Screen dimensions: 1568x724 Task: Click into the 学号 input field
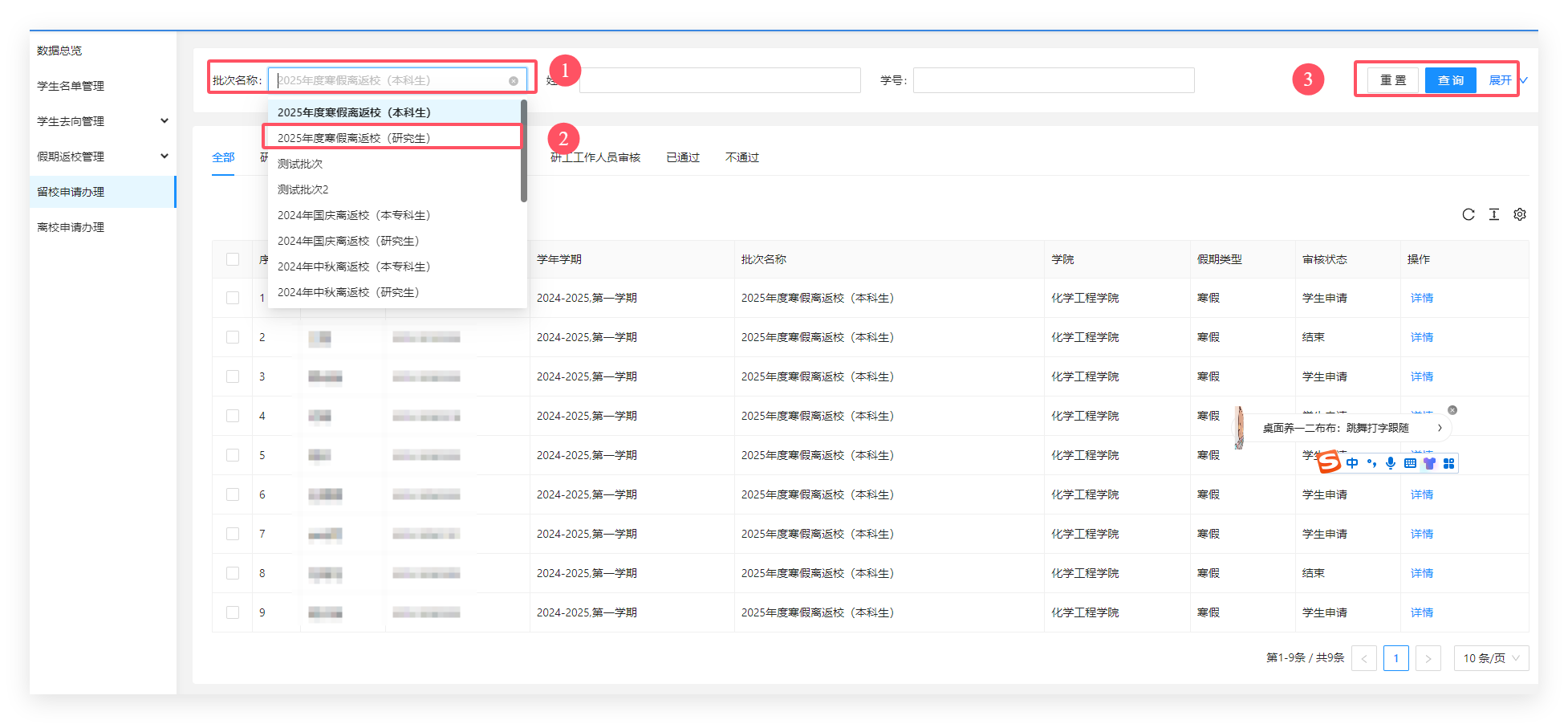click(x=1054, y=80)
